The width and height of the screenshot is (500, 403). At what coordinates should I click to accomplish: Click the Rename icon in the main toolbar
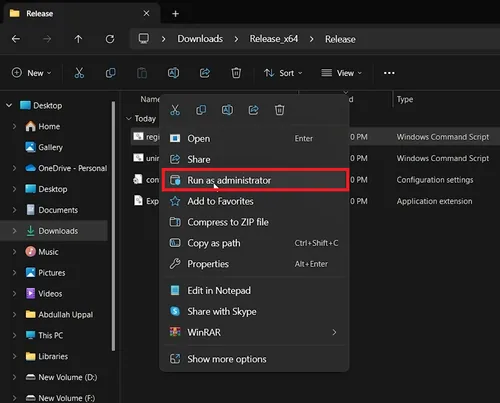click(x=173, y=73)
